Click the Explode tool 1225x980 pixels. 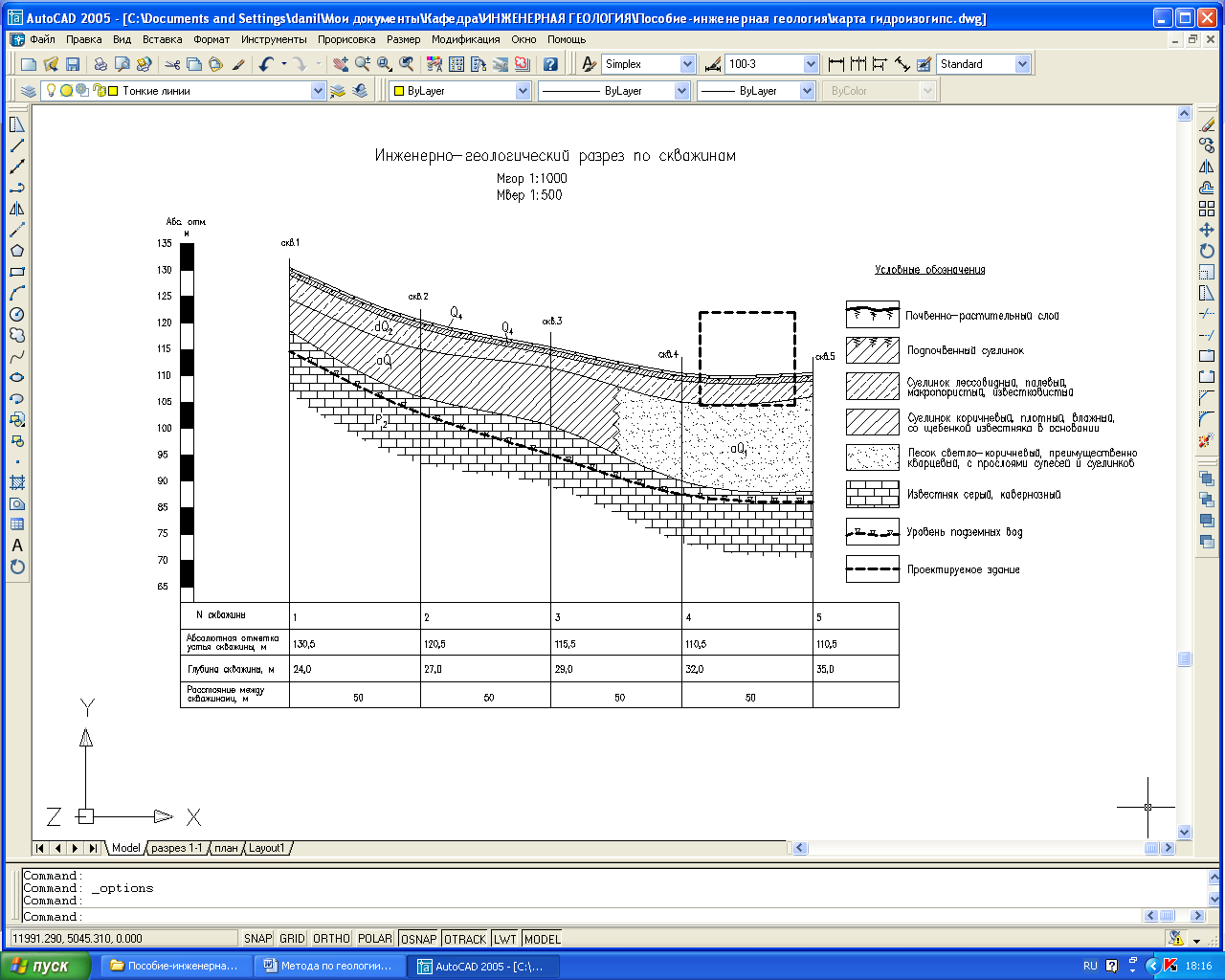pyautogui.click(x=1207, y=440)
